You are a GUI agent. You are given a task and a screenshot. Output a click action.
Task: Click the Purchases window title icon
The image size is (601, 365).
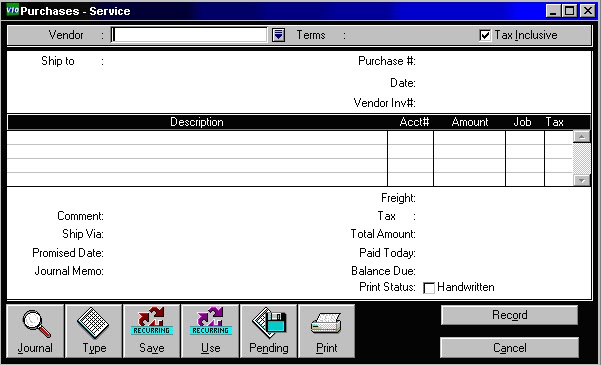click(x=12, y=10)
